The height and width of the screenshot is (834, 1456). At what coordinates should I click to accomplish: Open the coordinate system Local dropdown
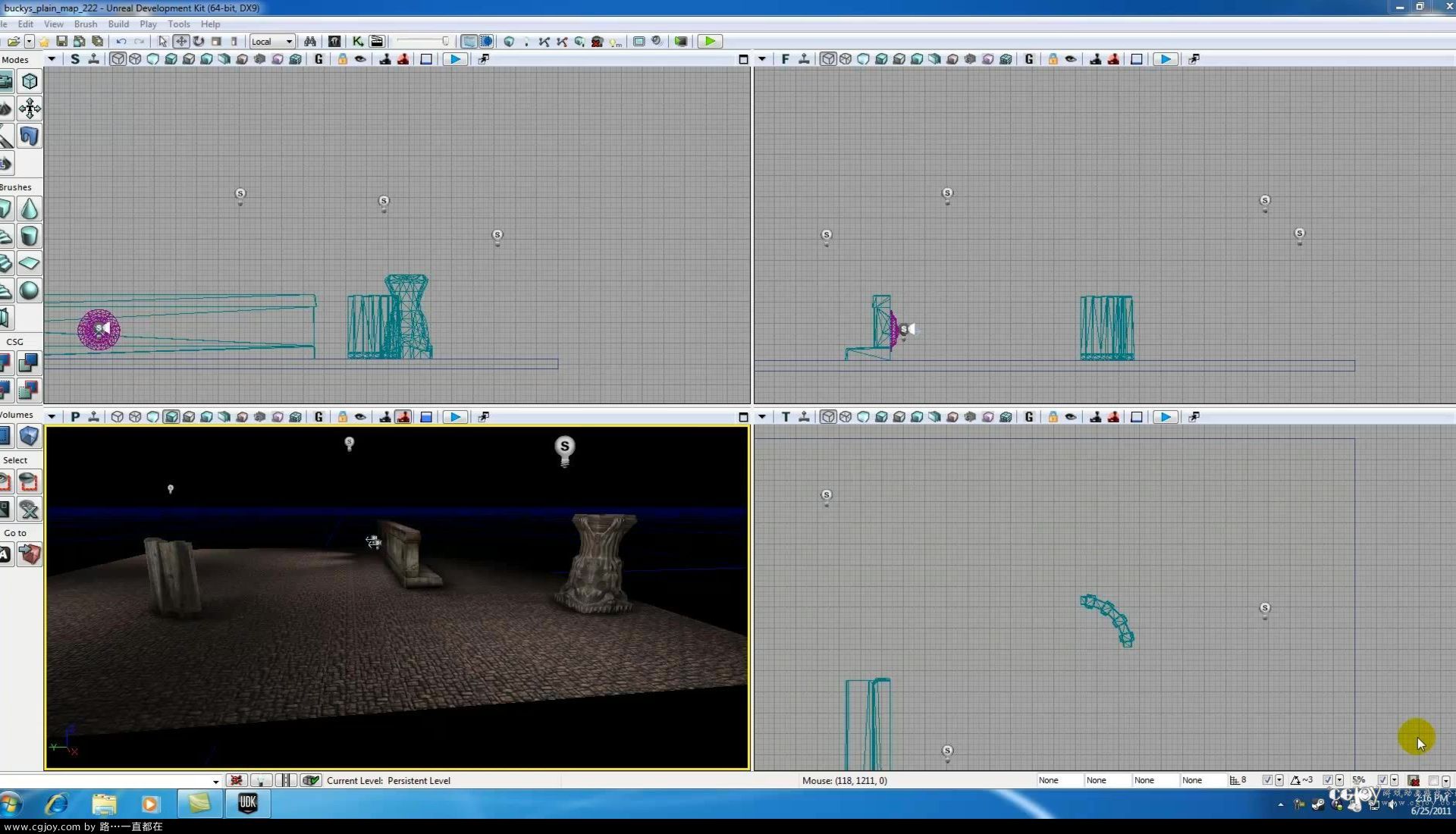point(272,42)
